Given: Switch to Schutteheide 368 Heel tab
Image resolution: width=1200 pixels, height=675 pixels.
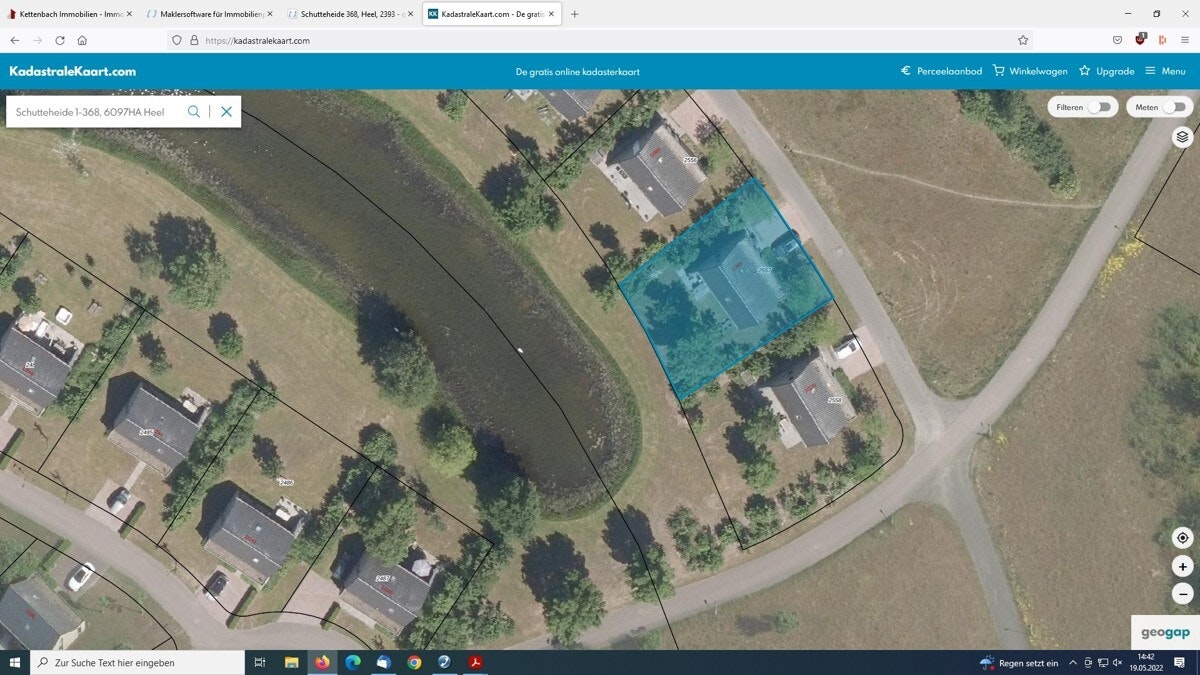Looking at the screenshot, I should coord(350,14).
